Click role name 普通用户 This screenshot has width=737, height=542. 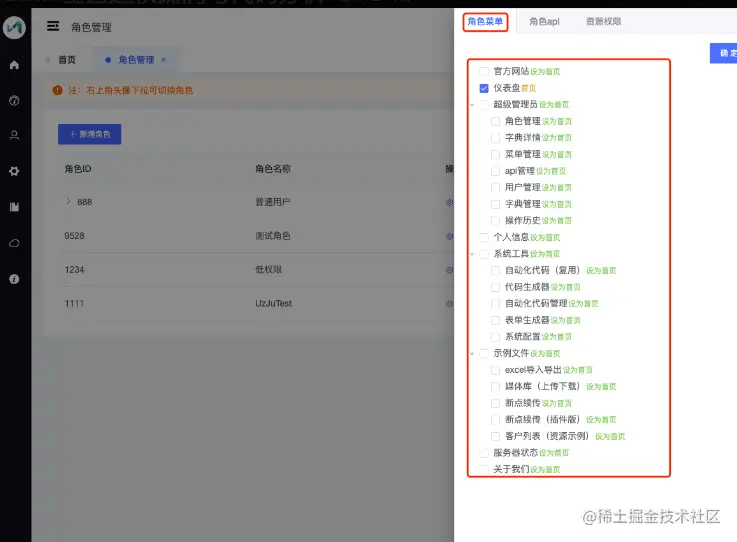pos(273,202)
